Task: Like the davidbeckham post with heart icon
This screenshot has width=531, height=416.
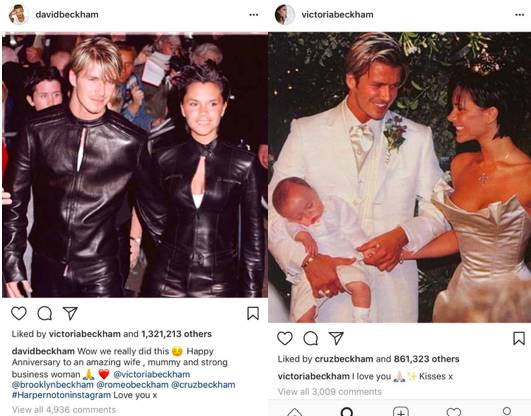Action: 19,313
